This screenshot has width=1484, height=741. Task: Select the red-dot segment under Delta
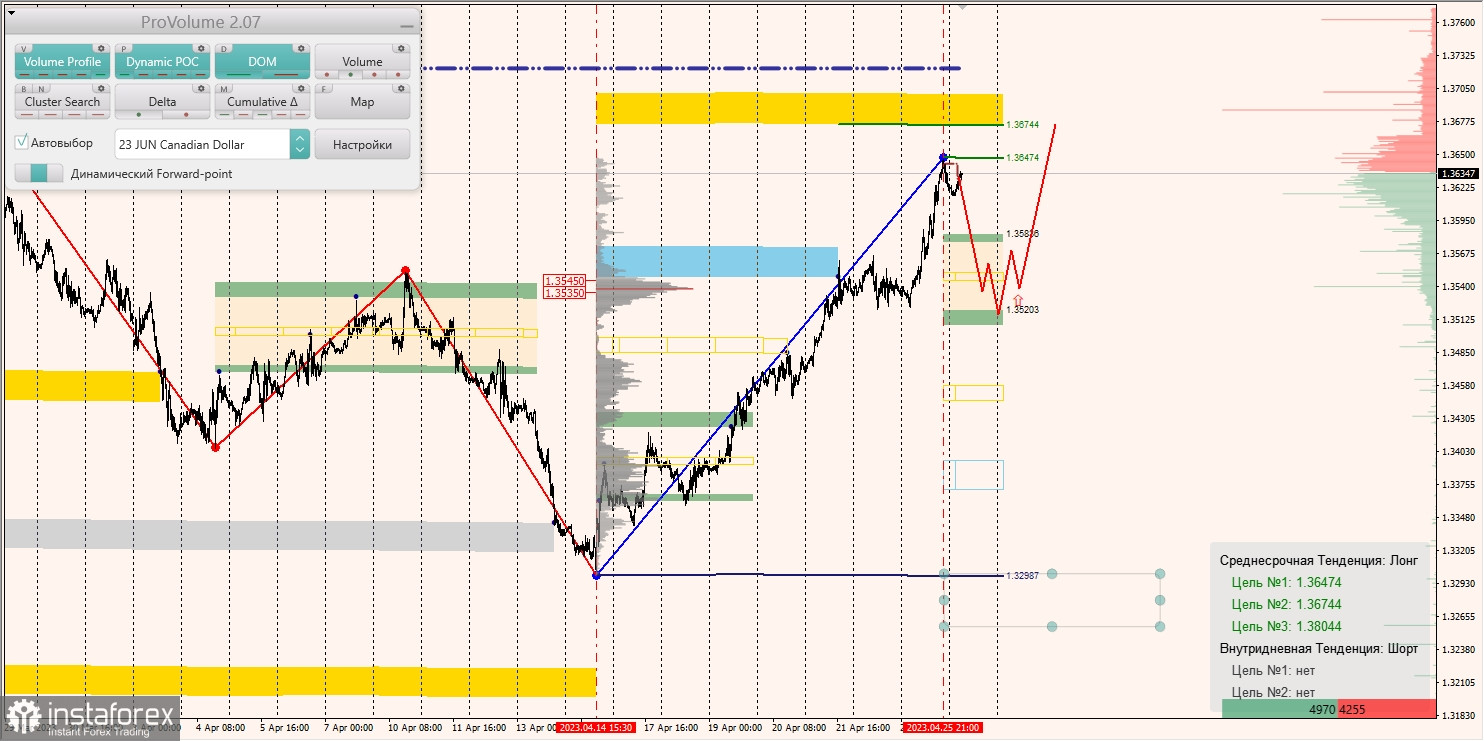[184, 115]
